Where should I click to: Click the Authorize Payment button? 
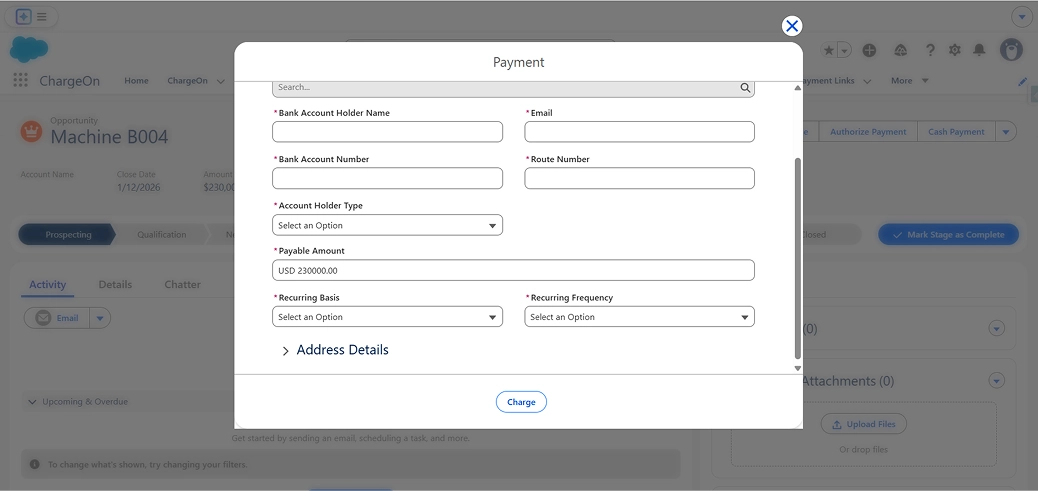coord(868,132)
